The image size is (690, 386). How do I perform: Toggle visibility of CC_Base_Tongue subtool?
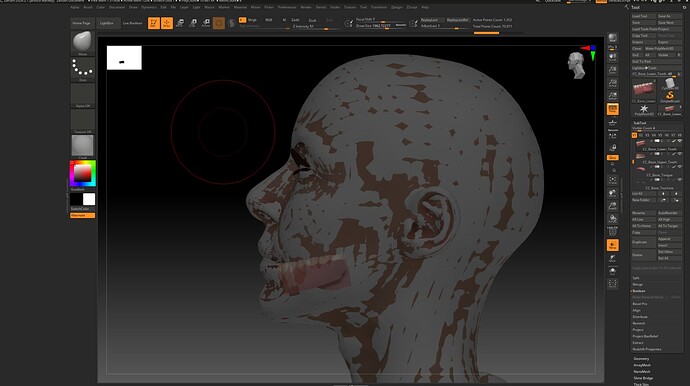tap(680, 167)
